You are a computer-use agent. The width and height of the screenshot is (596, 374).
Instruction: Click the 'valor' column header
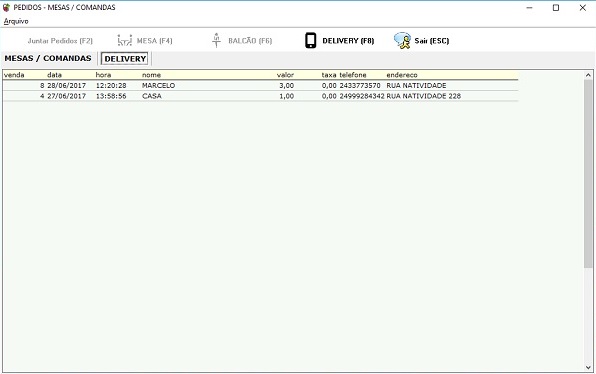coord(285,75)
